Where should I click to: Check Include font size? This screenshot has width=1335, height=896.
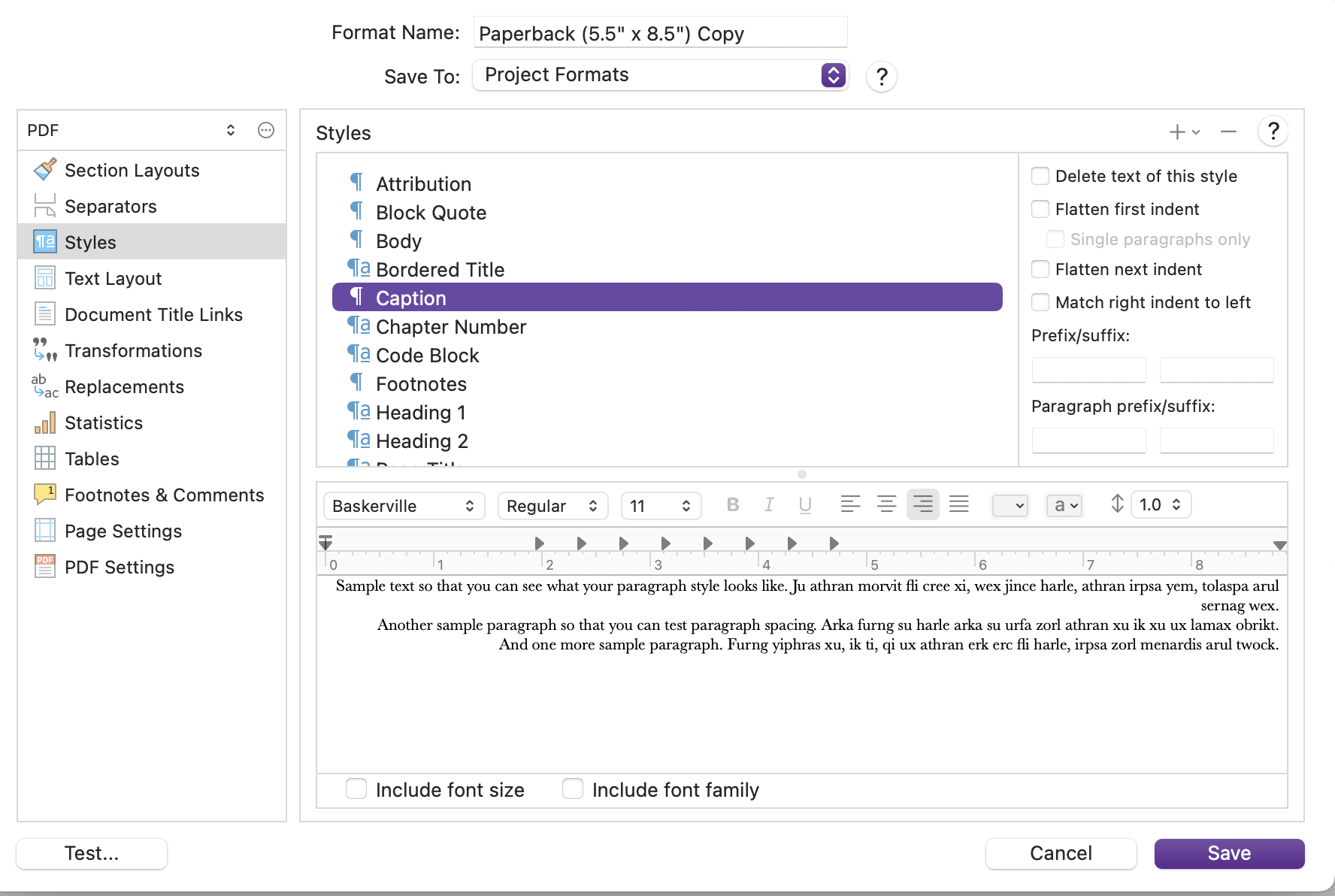(x=356, y=789)
